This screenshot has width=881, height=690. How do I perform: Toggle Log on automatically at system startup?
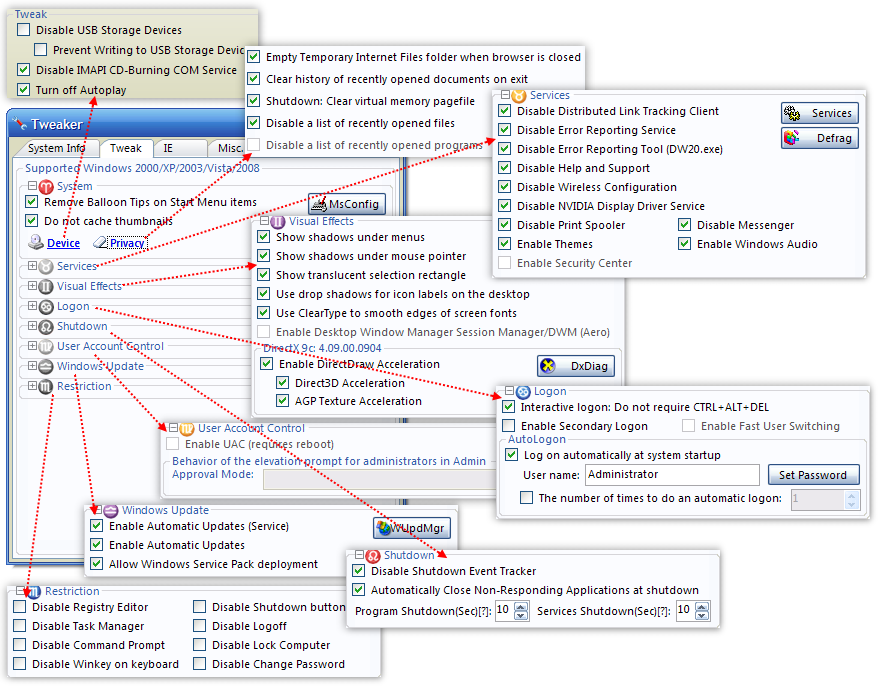pos(511,455)
